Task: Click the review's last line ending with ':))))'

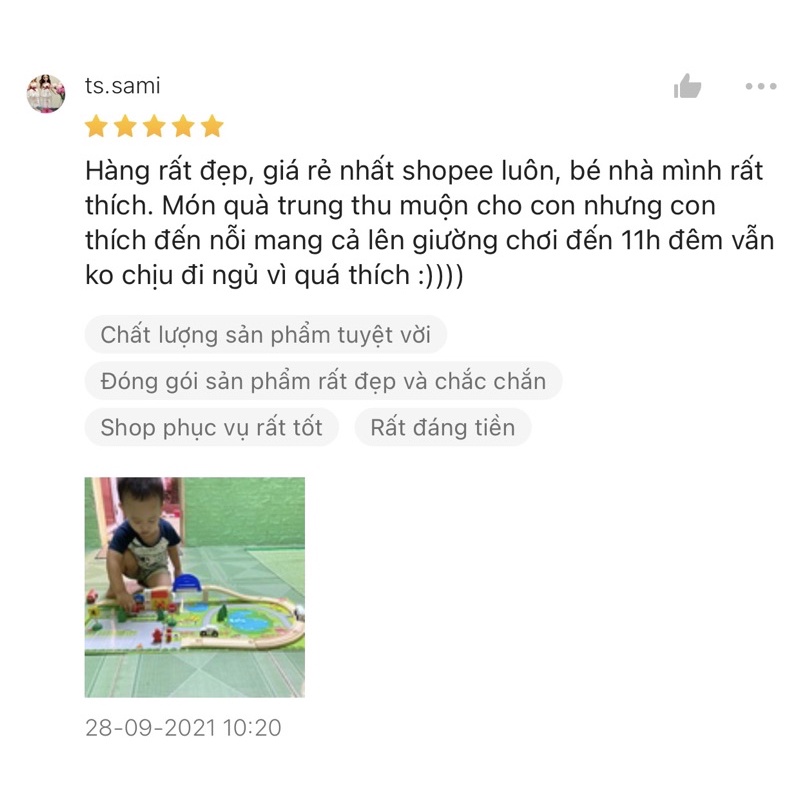Action: pyautogui.click(x=274, y=276)
